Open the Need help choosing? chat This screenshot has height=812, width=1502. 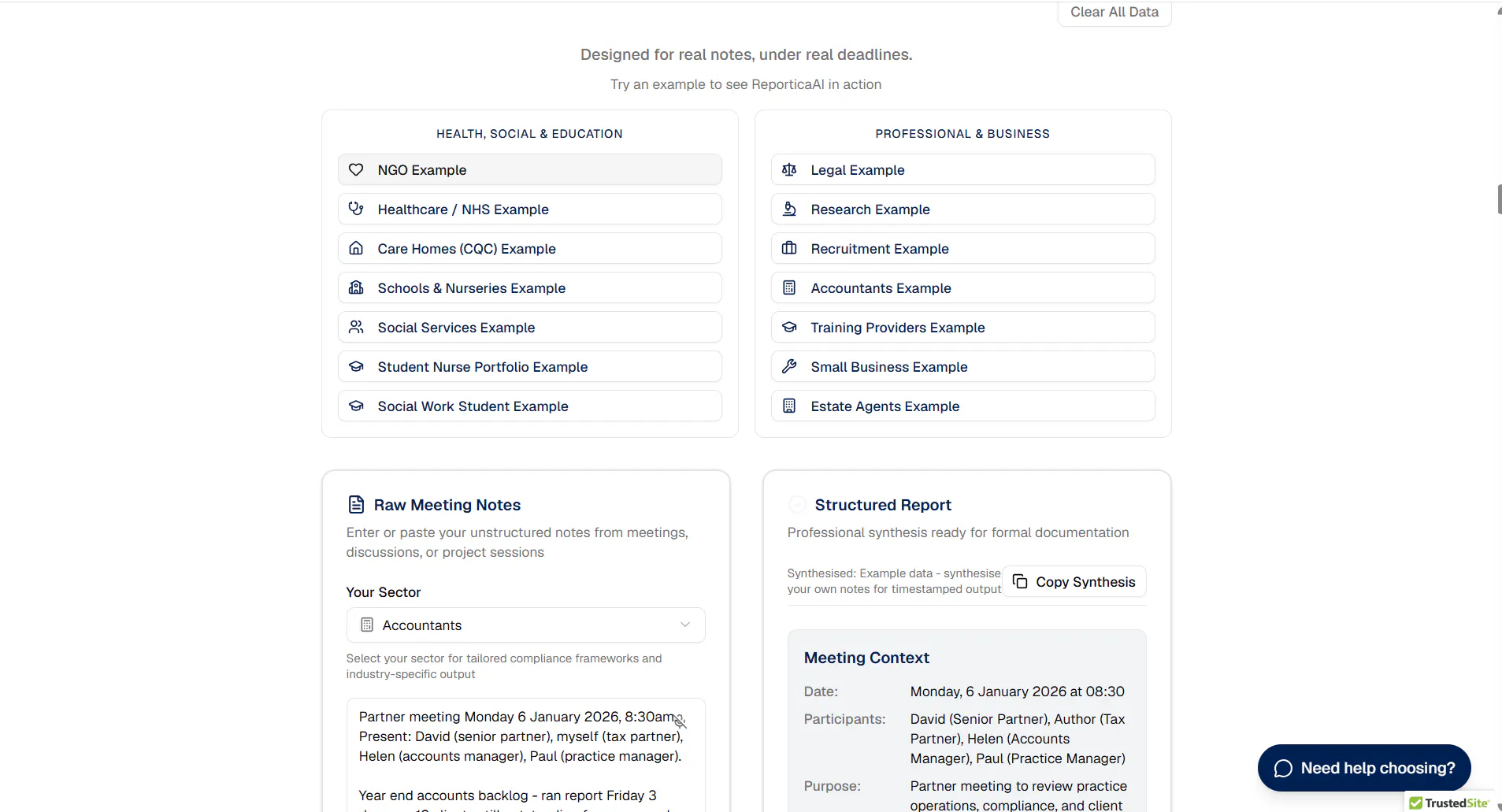pyautogui.click(x=1363, y=768)
